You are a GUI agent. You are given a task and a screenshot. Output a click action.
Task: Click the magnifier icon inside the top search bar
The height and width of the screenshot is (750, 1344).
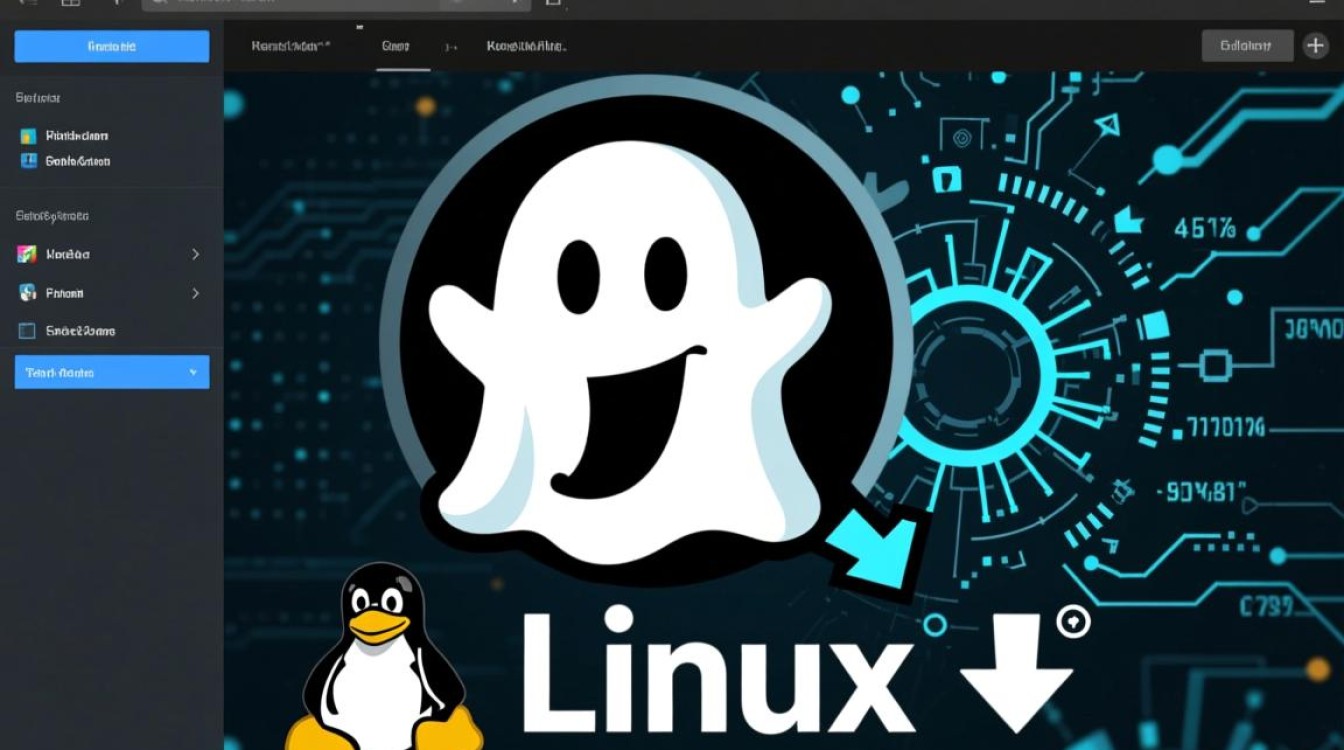[x=158, y=5]
